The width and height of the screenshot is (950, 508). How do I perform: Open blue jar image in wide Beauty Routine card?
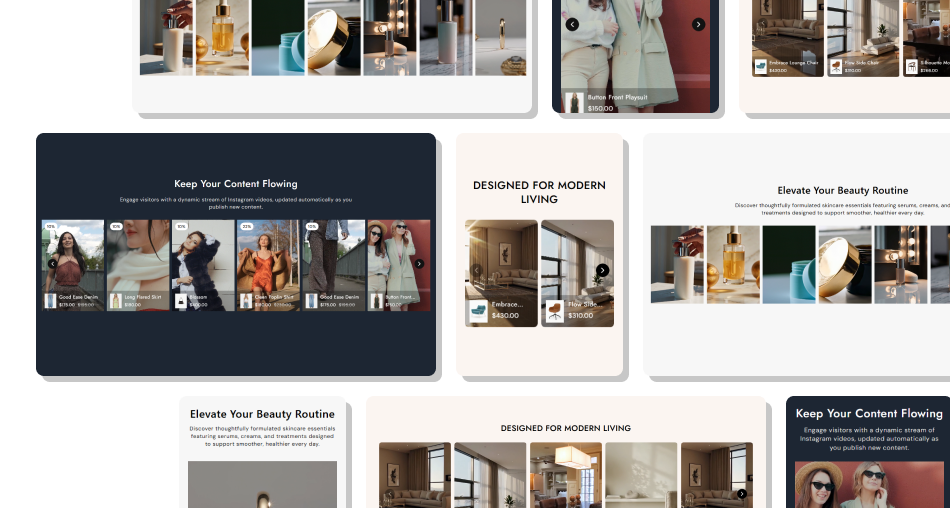[789, 264]
